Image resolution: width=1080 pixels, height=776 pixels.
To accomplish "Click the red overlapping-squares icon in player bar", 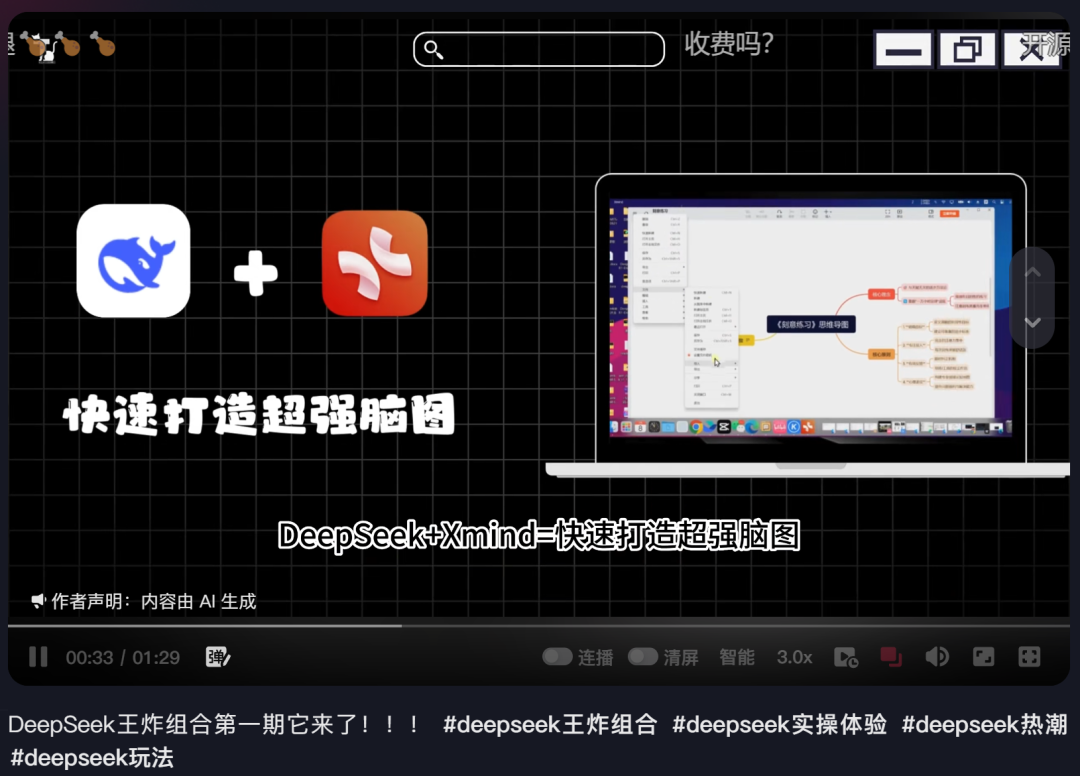I will point(891,657).
